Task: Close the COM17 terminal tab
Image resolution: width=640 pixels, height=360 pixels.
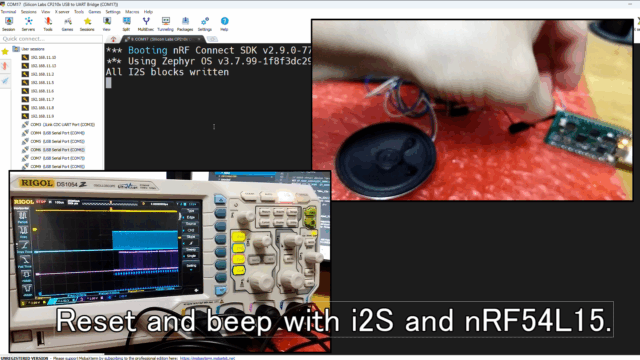Action: pyautogui.click(x=199, y=39)
